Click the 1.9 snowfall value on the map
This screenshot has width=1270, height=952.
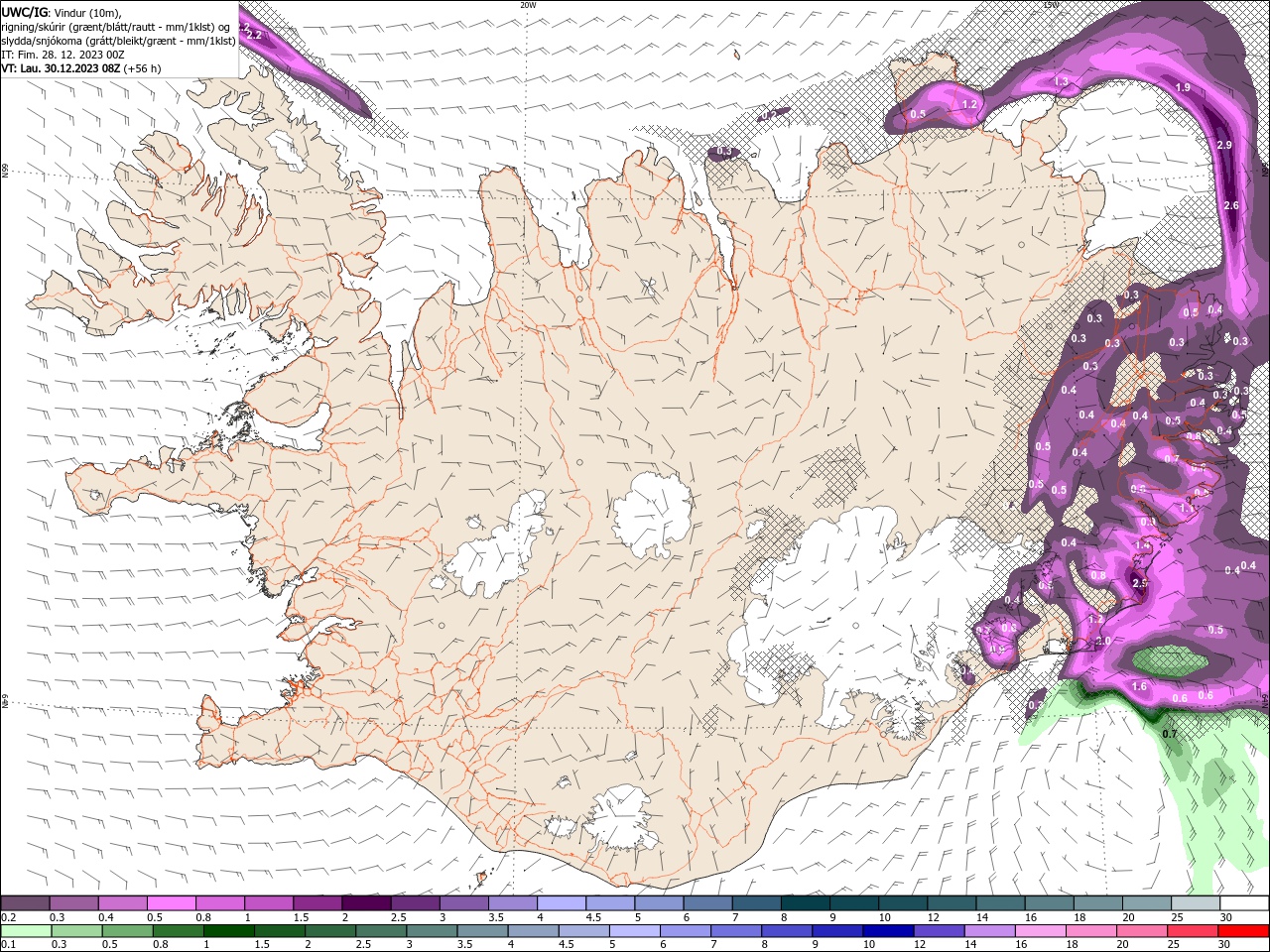[x=1183, y=88]
